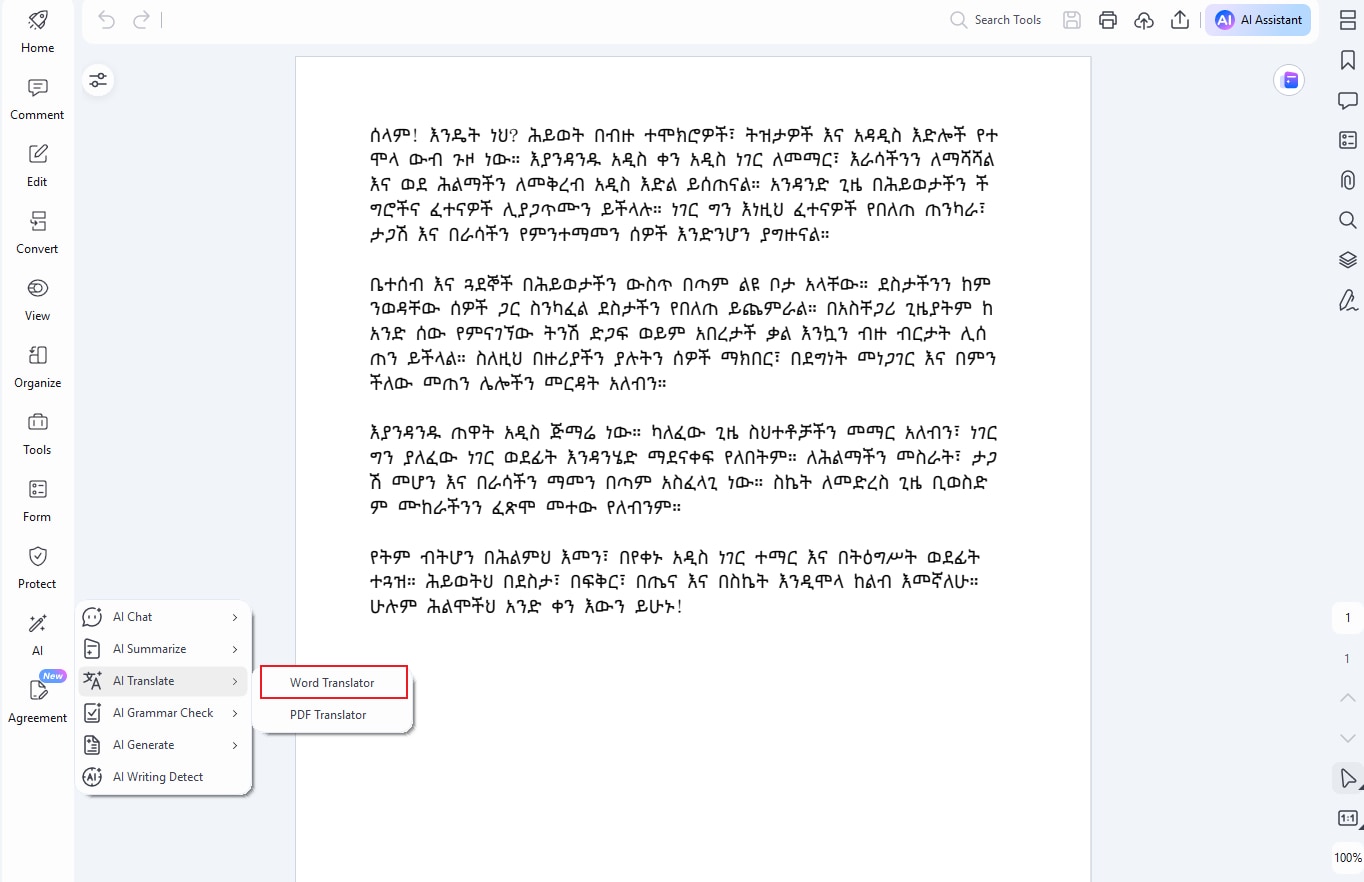The width and height of the screenshot is (1364, 882).
Task: Set page to actual size 1:1
Action: click(x=1347, y=818)
